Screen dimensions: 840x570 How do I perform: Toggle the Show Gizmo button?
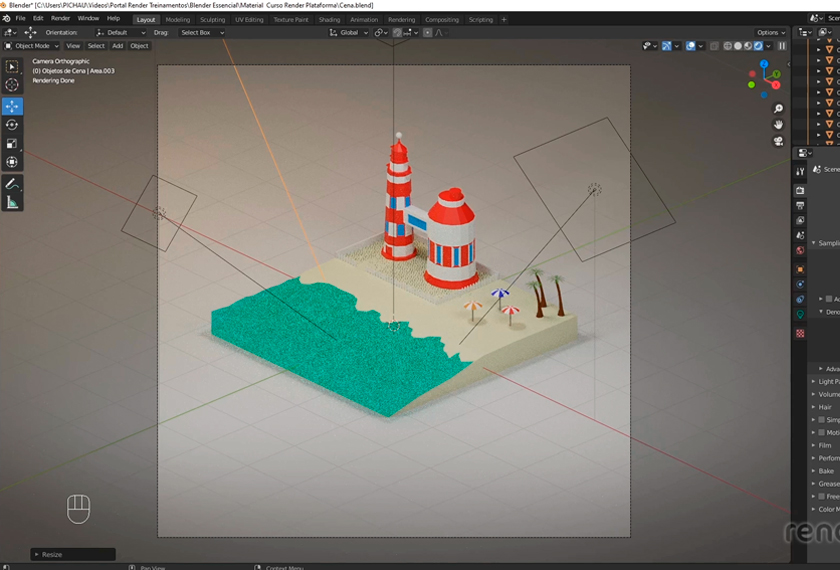coord(666,46)
